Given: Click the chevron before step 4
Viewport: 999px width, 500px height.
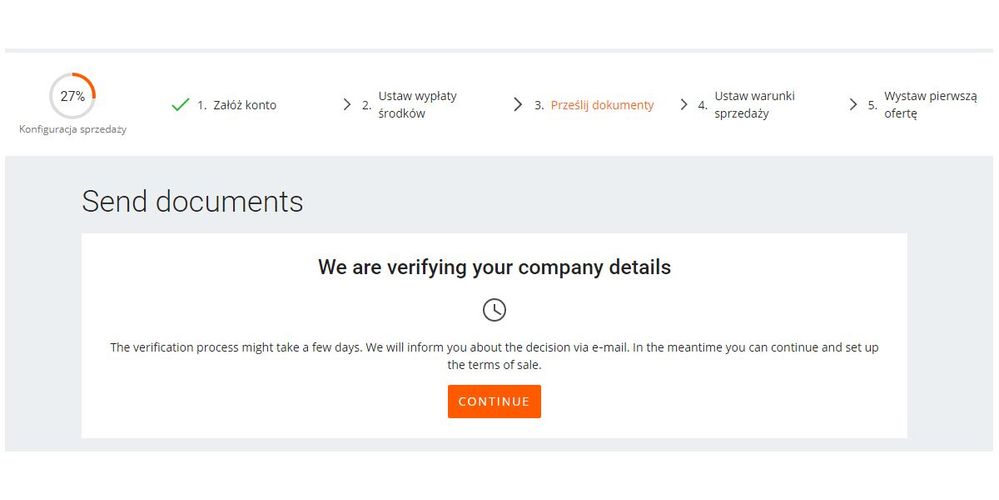Looking at the screenshot, I should [684, 105].
